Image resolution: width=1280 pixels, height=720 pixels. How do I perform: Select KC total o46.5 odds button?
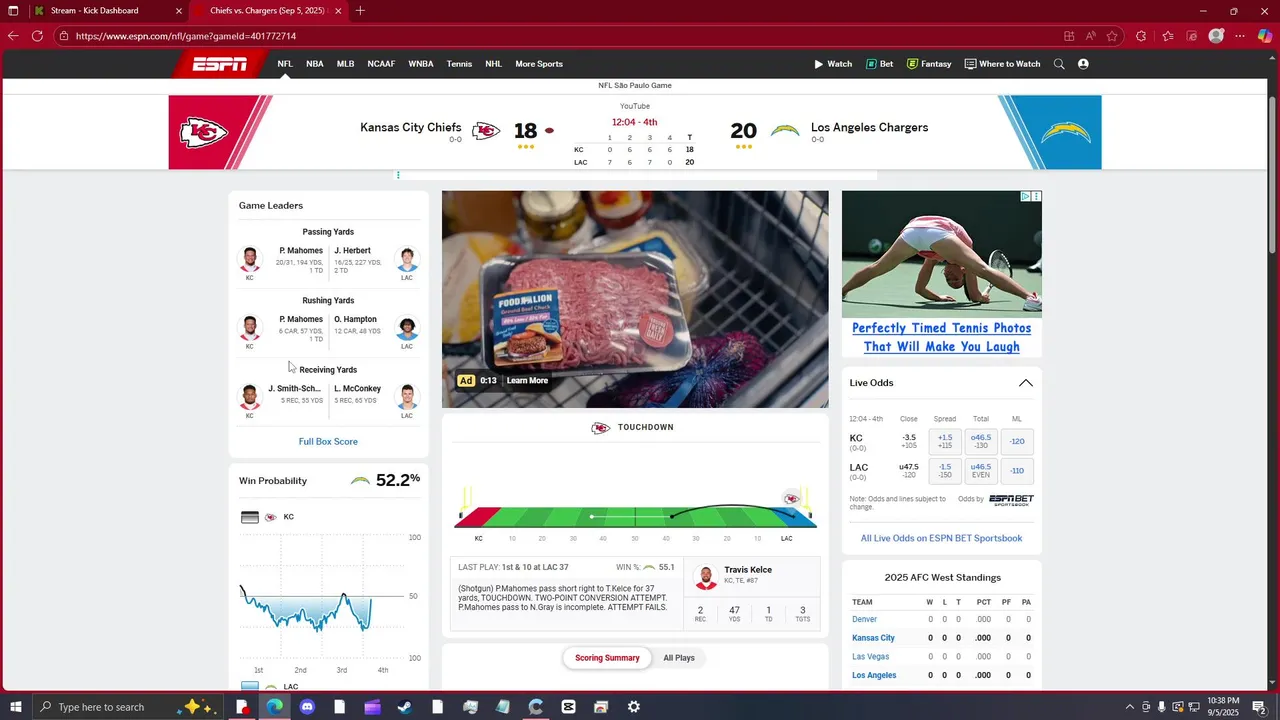pos(981,441)
